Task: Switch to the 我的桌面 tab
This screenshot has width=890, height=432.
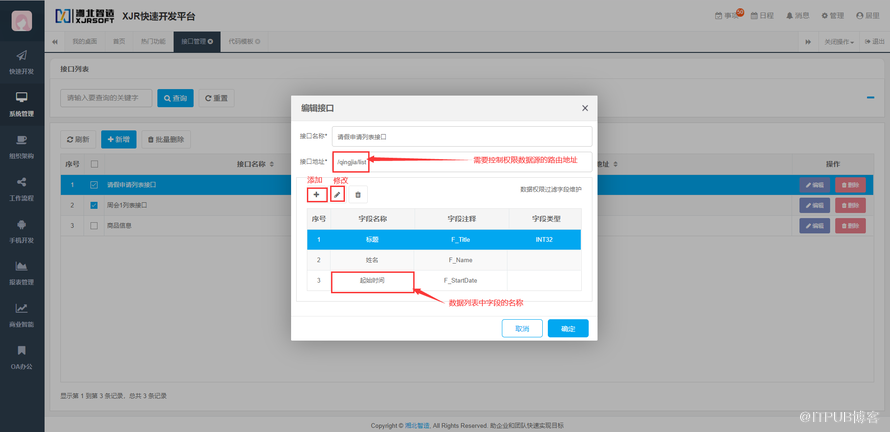Action: tap(84, 42)
